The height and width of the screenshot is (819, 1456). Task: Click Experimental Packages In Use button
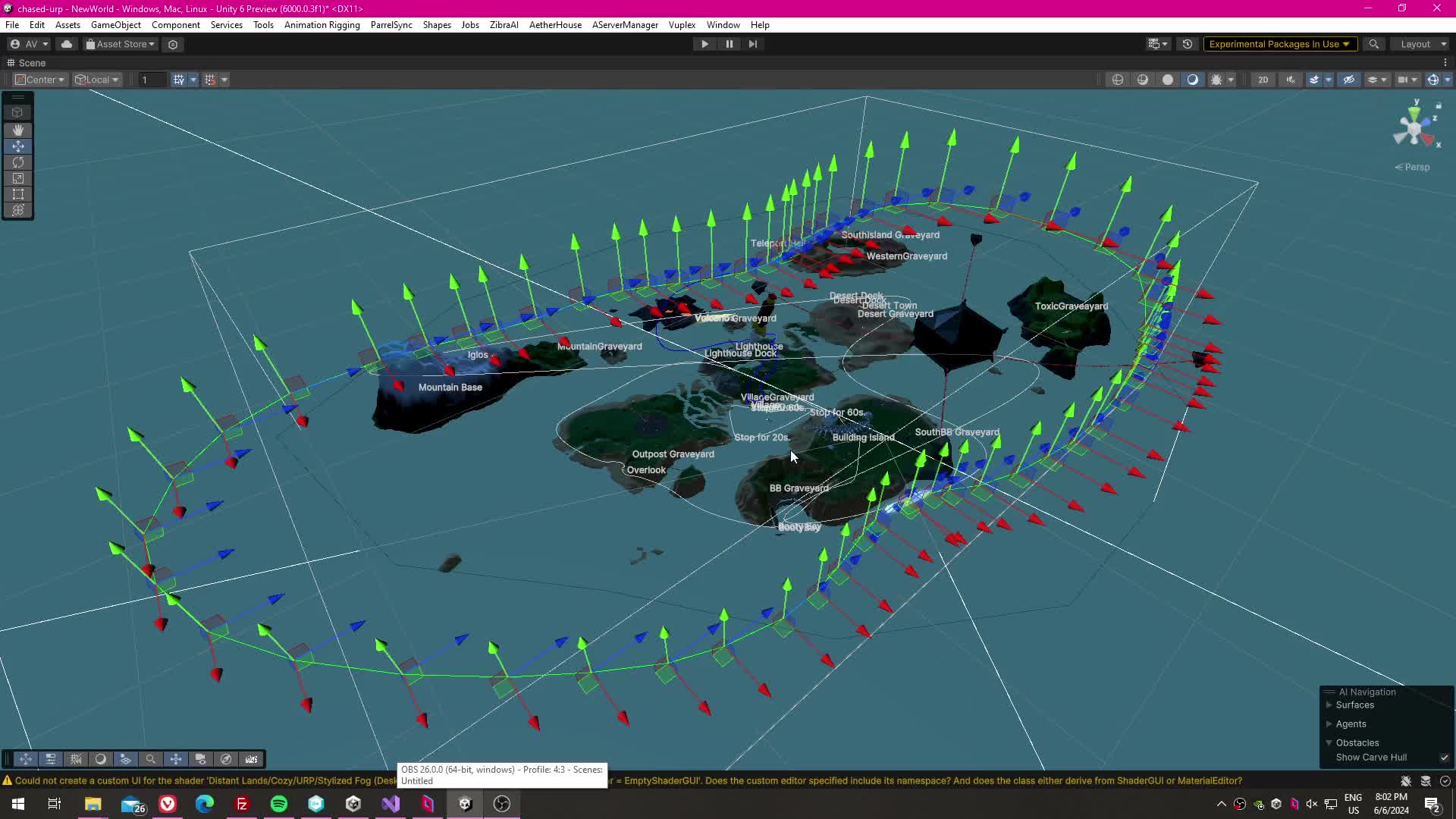point(1279,44)
